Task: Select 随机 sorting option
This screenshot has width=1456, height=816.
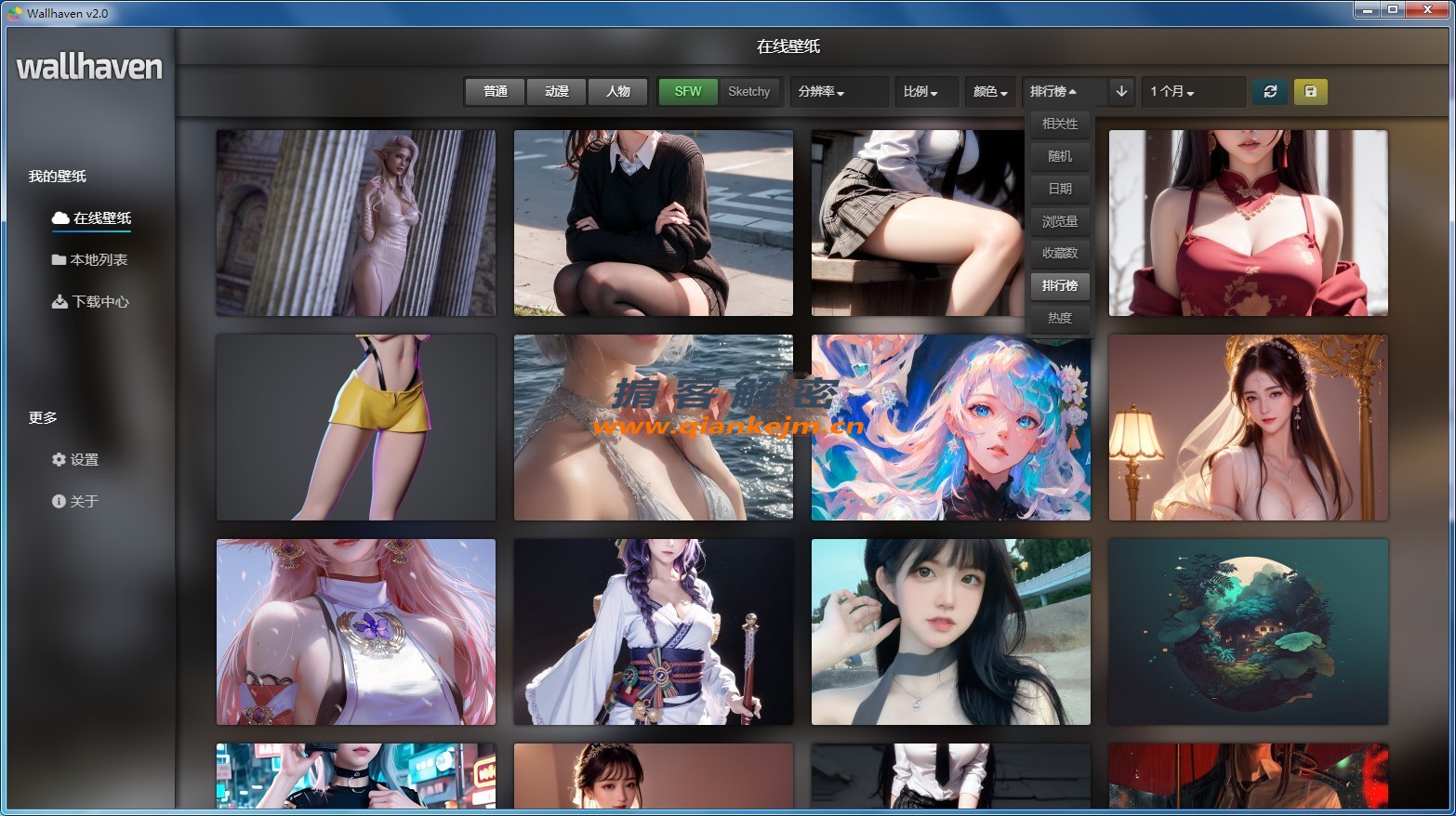Action: coord(1060,156)
